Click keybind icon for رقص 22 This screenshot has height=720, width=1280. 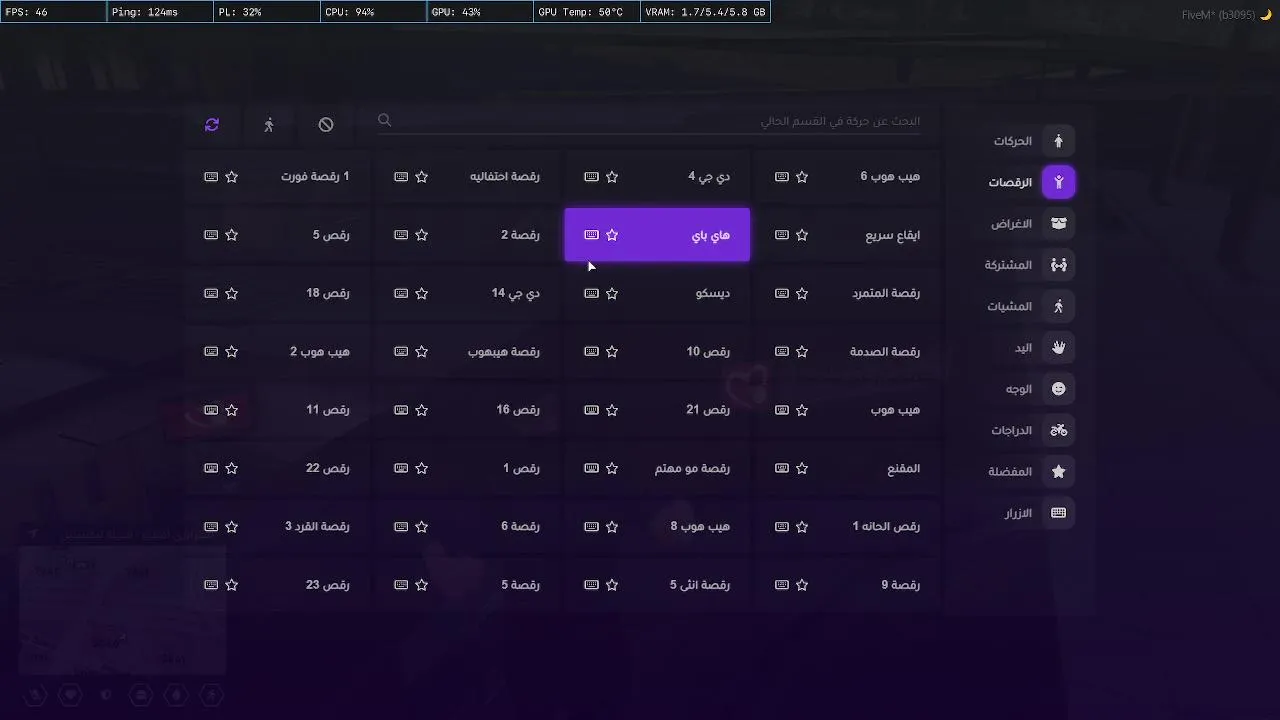tap(211, 469)
